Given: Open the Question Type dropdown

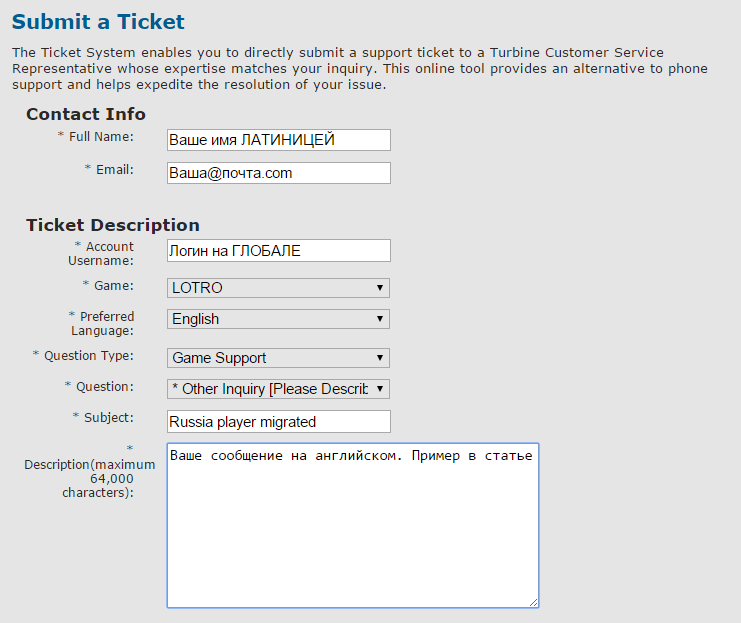Looking at the screenshot, I should pyautogui.click(x=278, y=358).
